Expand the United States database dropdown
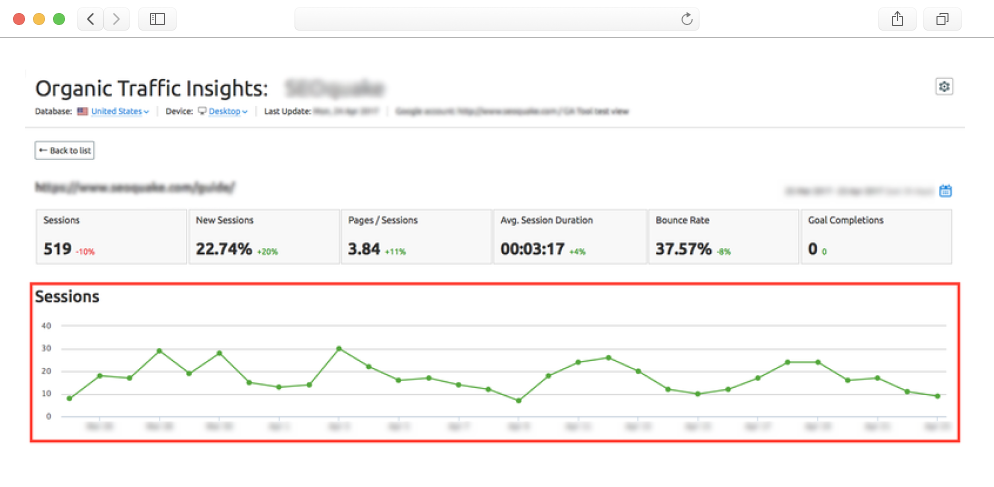 coord(120,112)
